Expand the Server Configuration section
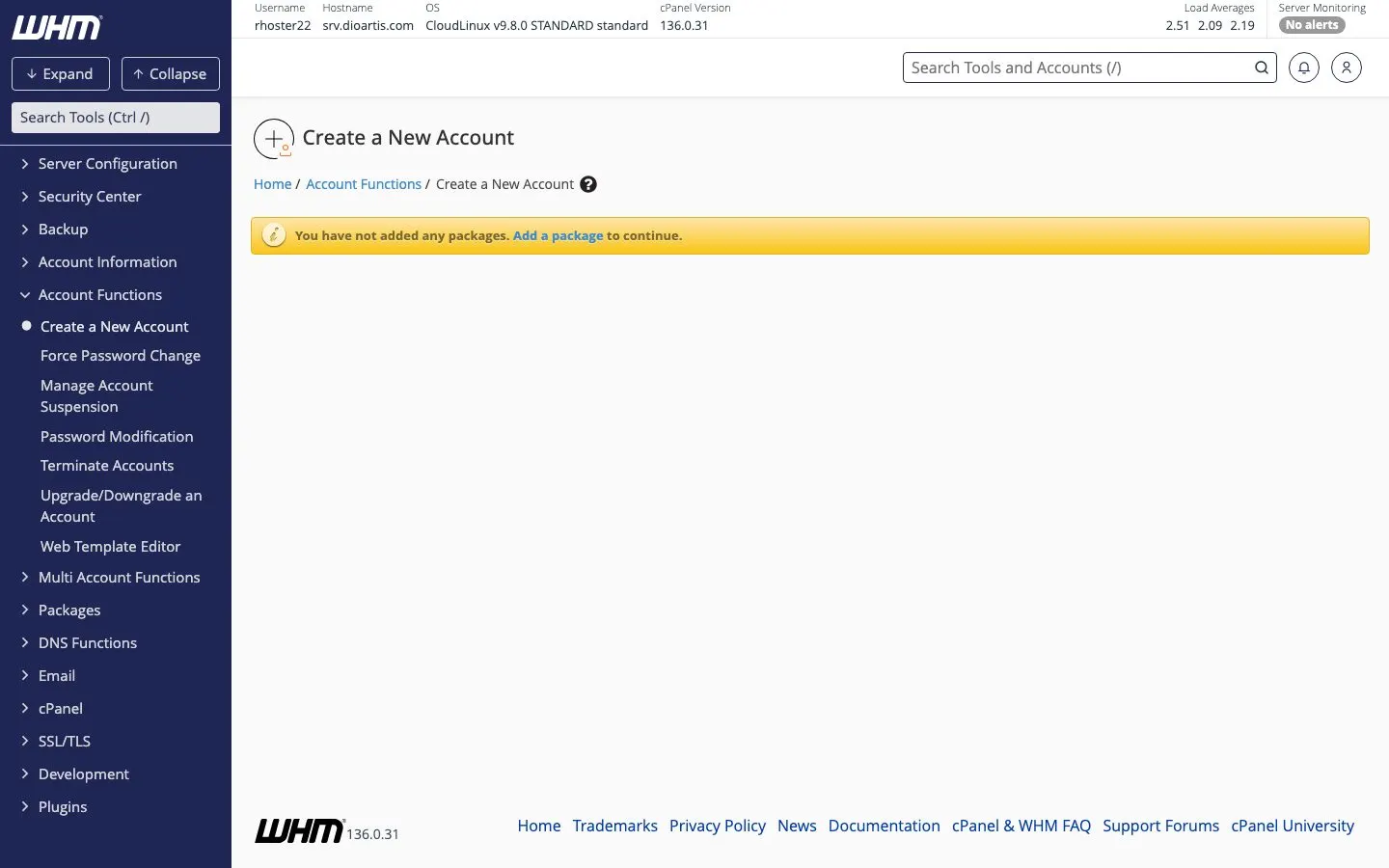The height and width of the screenshot is (868, 1389). pos(108,164)
